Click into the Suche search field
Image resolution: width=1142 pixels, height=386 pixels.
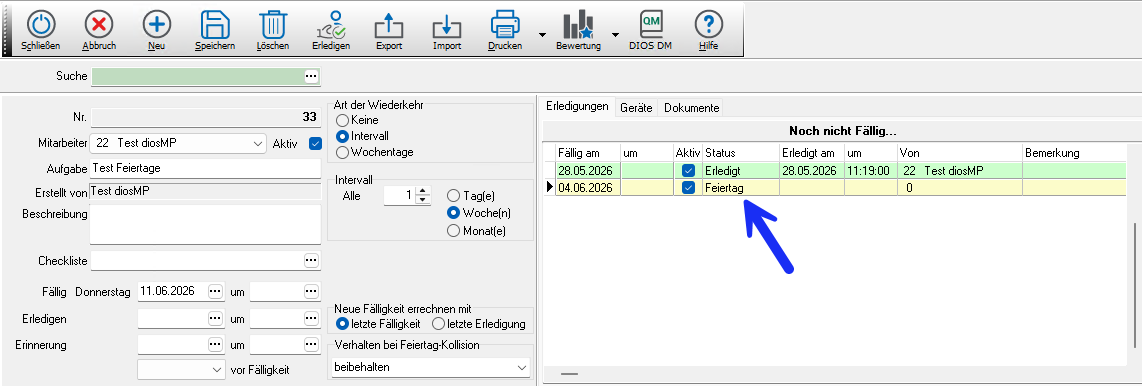click(x=197, y=76)
